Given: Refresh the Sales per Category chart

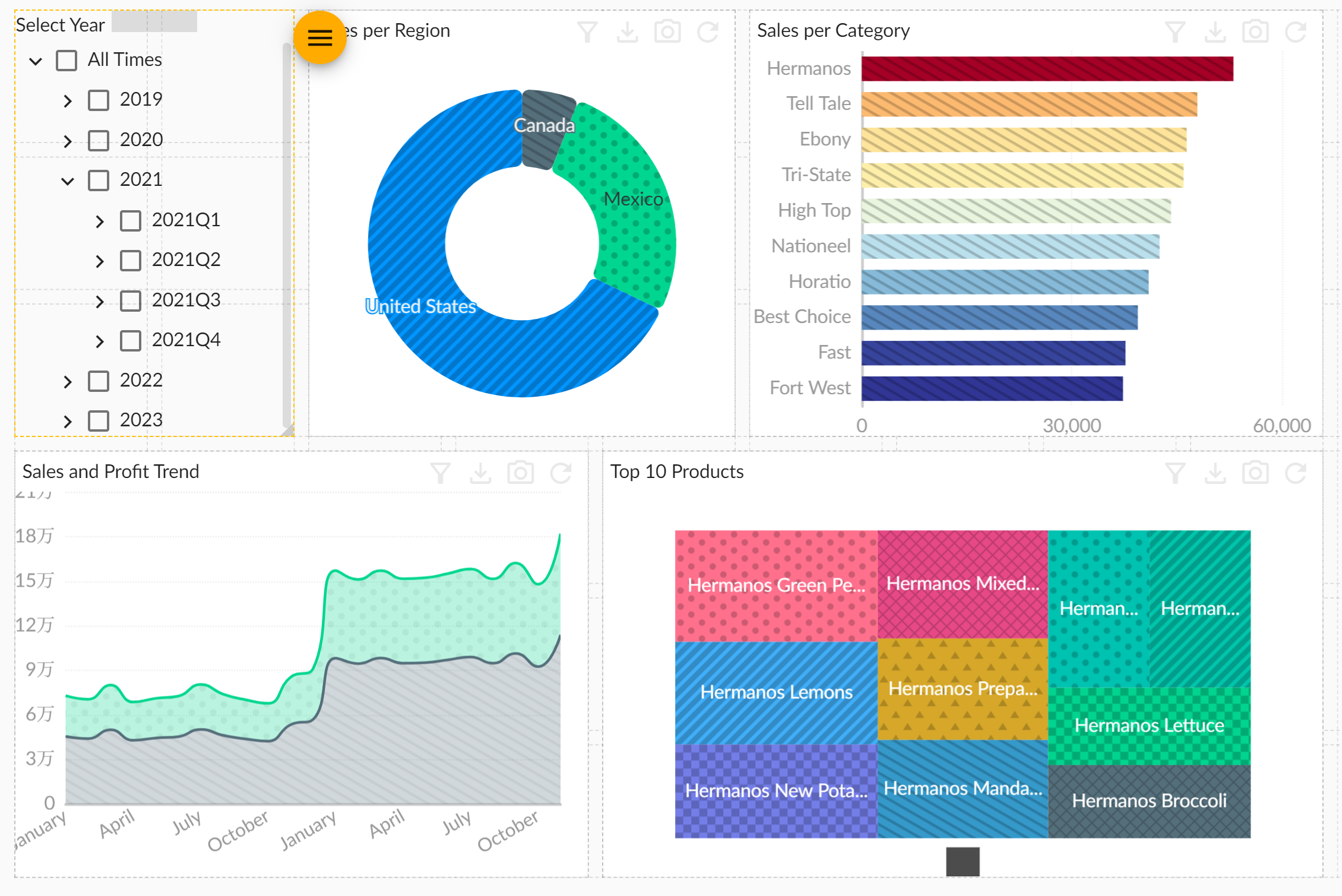Looking at the screenshot, I should click(x=1295, y=31).
